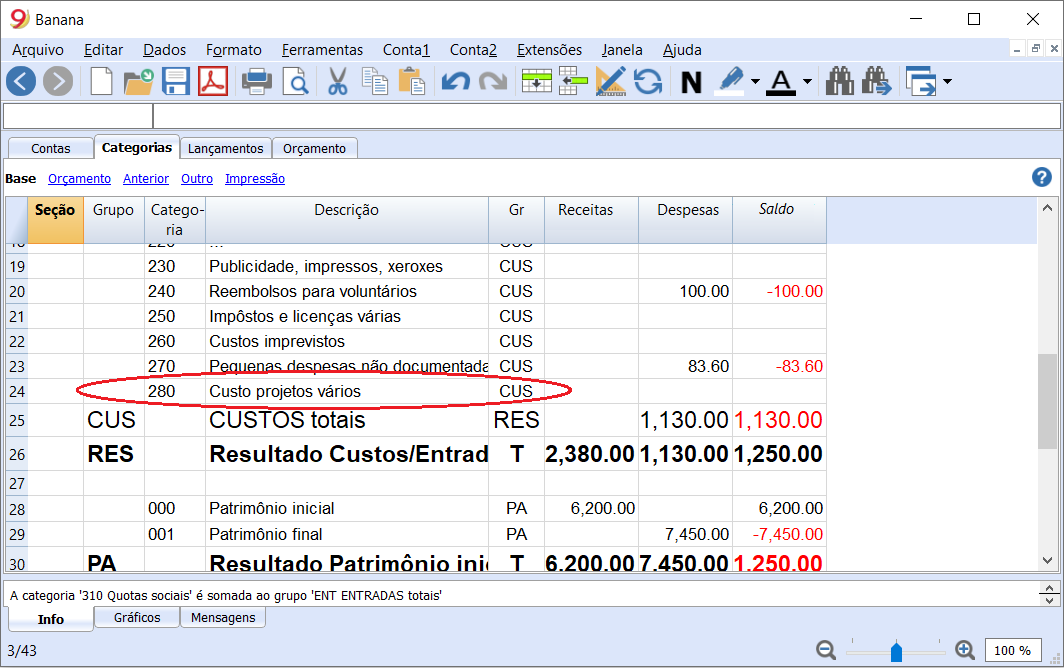Open print preview with magnifier page icon
The width and height of the screenshot is (1064, 668).
point(295,81)
